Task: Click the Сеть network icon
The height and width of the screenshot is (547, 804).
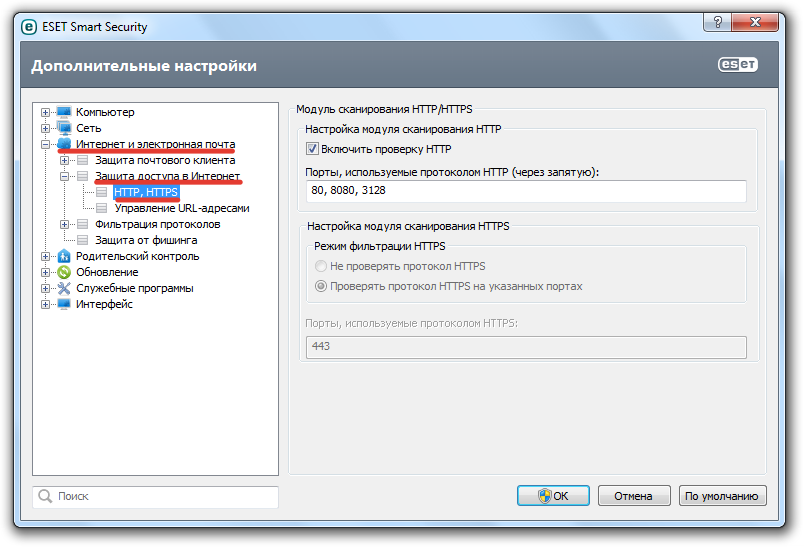Action: coord(64,128)
